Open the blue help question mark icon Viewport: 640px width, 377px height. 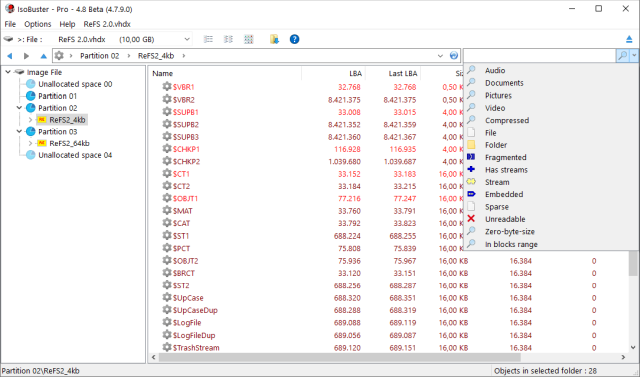pyautogui.click(x=294, y=39)
